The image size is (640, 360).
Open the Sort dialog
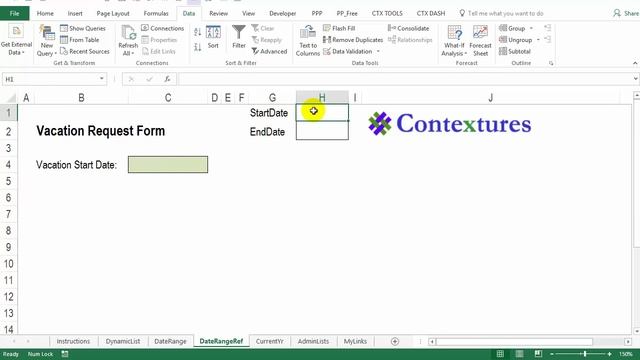tap(213, 37)
